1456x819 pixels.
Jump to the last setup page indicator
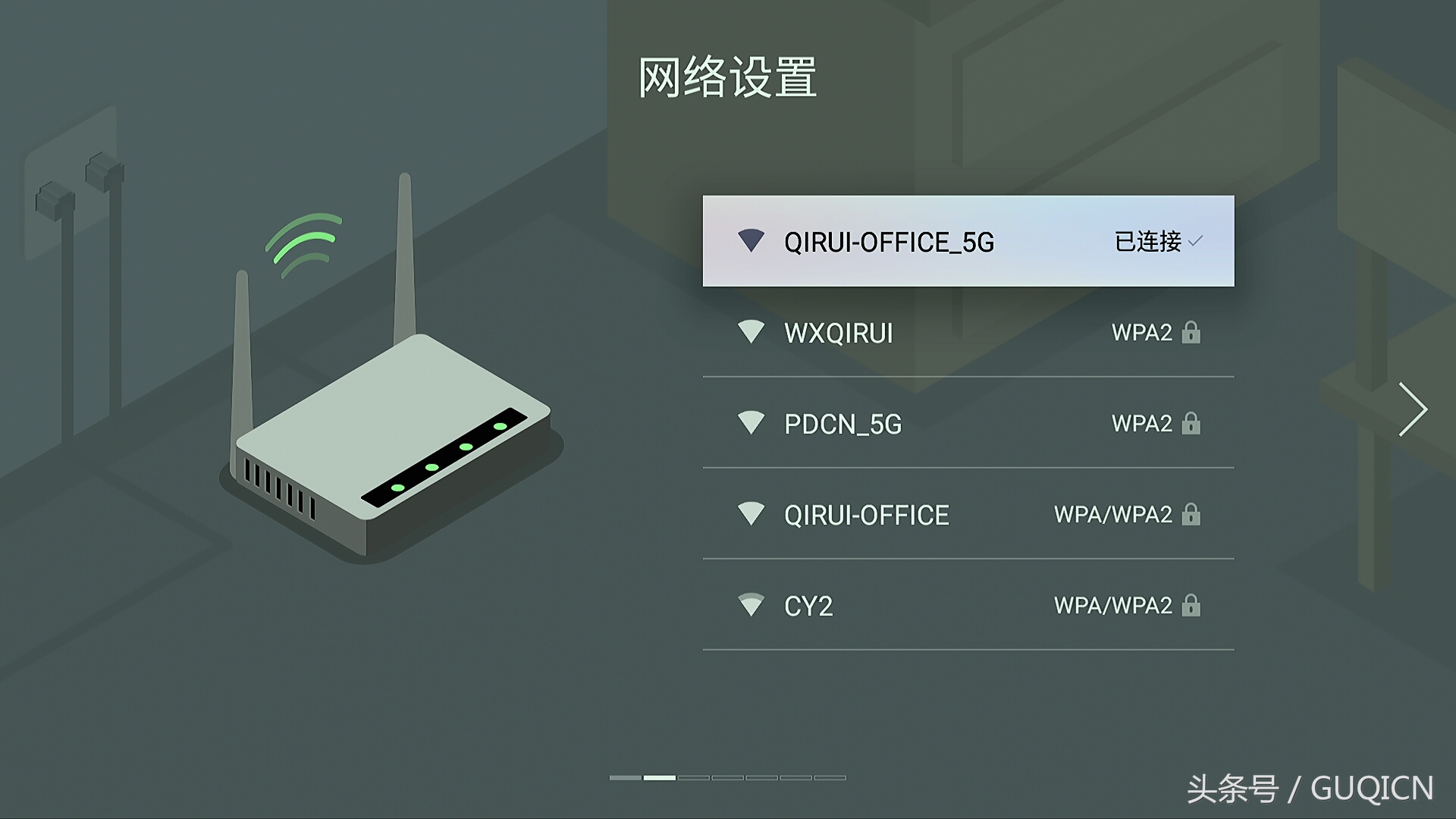[x=830, y=777]
